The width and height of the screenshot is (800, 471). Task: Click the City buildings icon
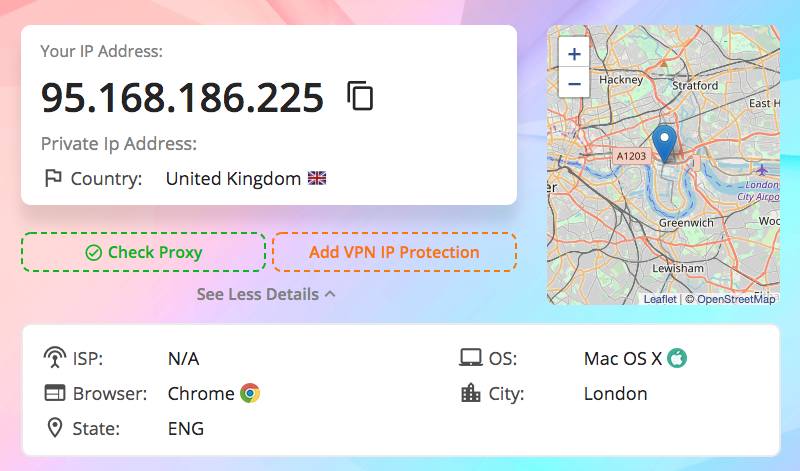point(470,393)
